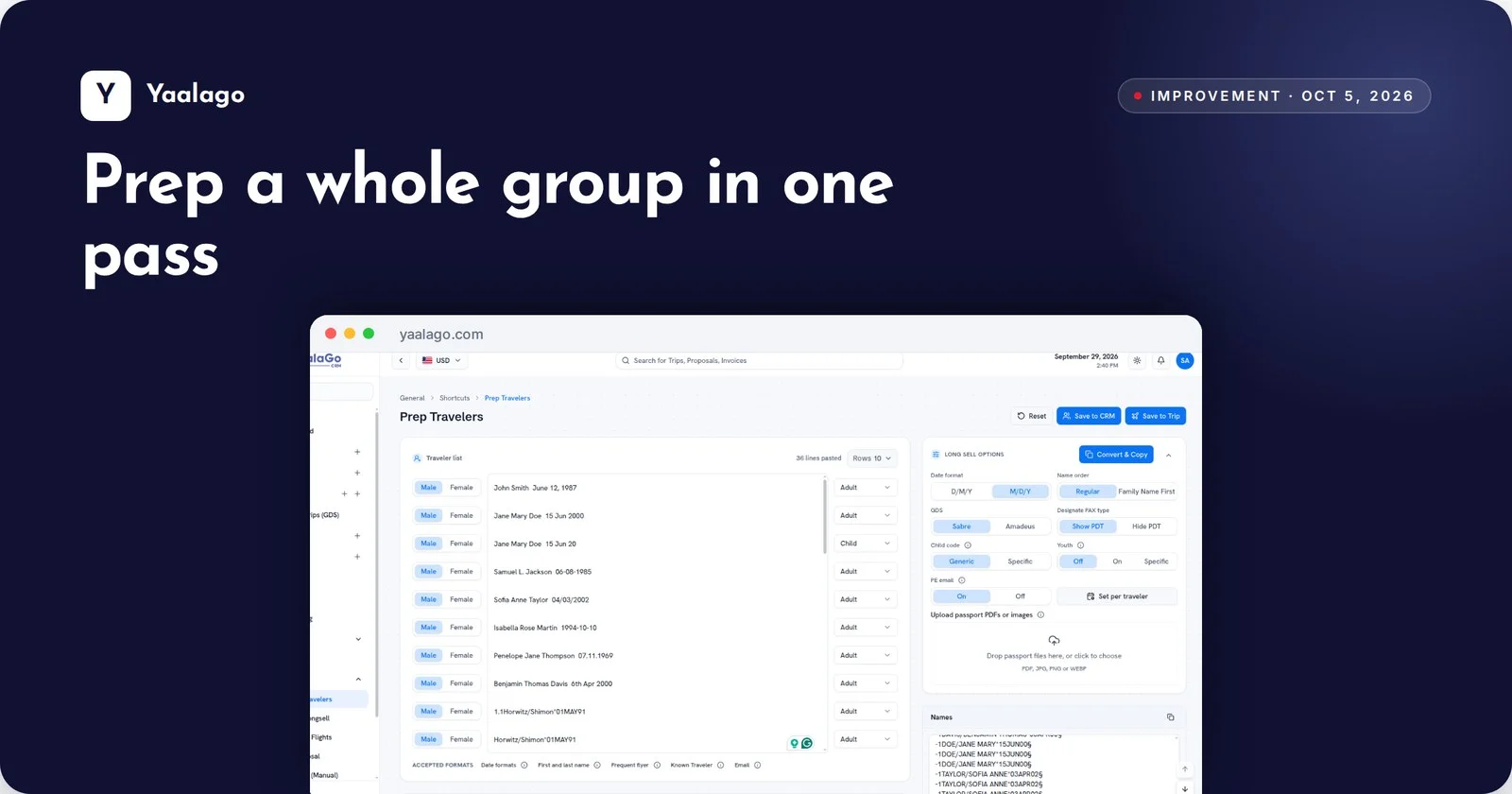Click the info icon next to Child code

point(968,545)
